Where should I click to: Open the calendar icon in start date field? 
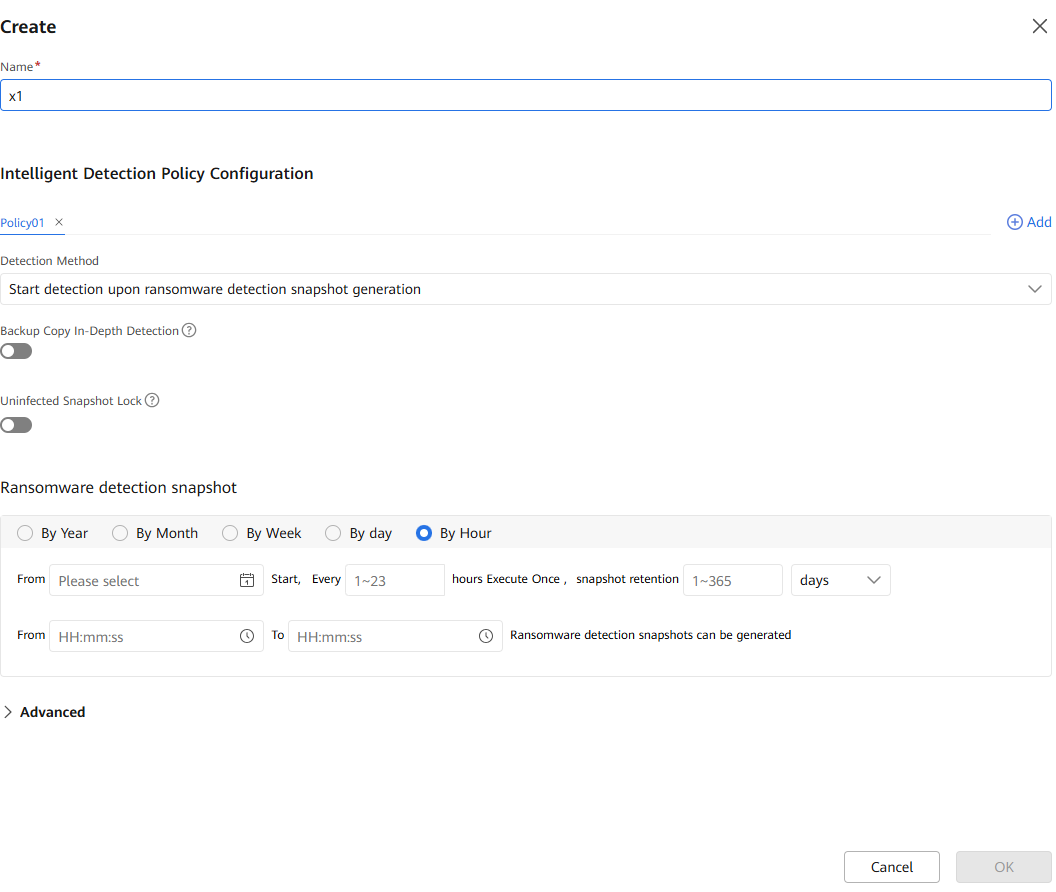click(x=247, y=580)
